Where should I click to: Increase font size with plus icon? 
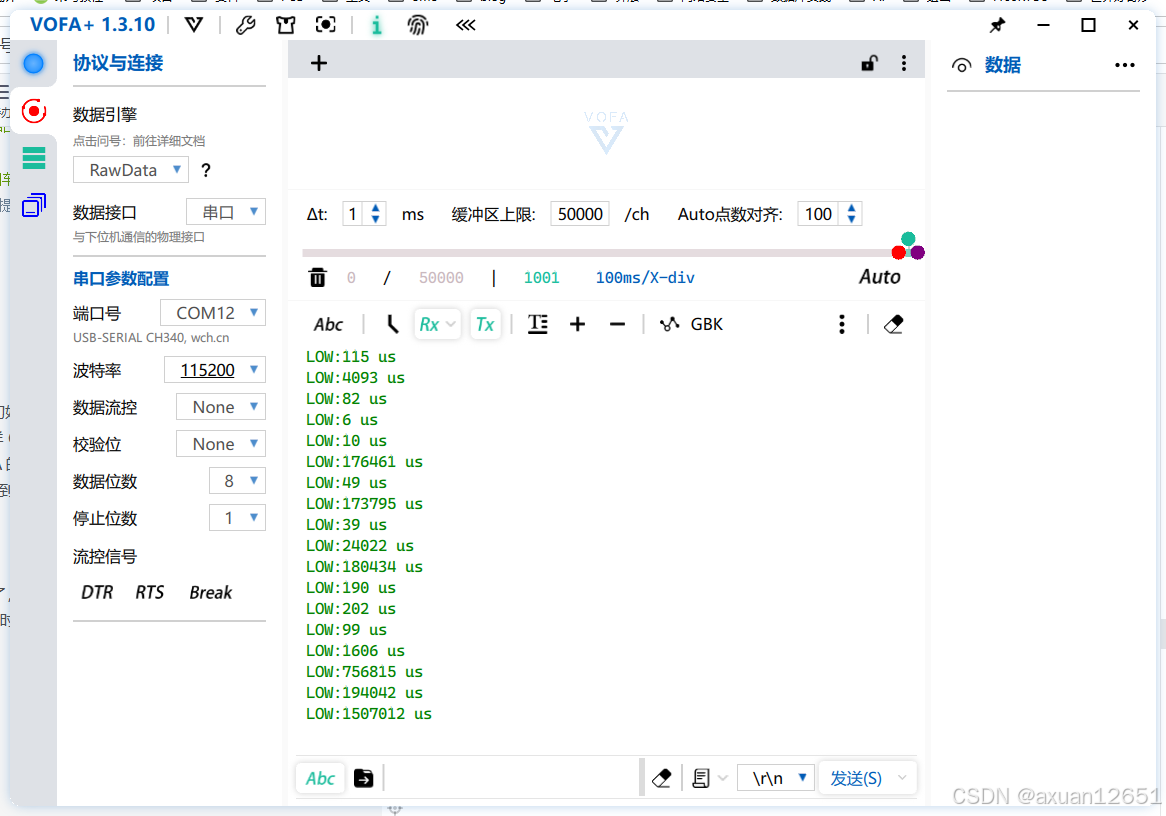[578, 324]
